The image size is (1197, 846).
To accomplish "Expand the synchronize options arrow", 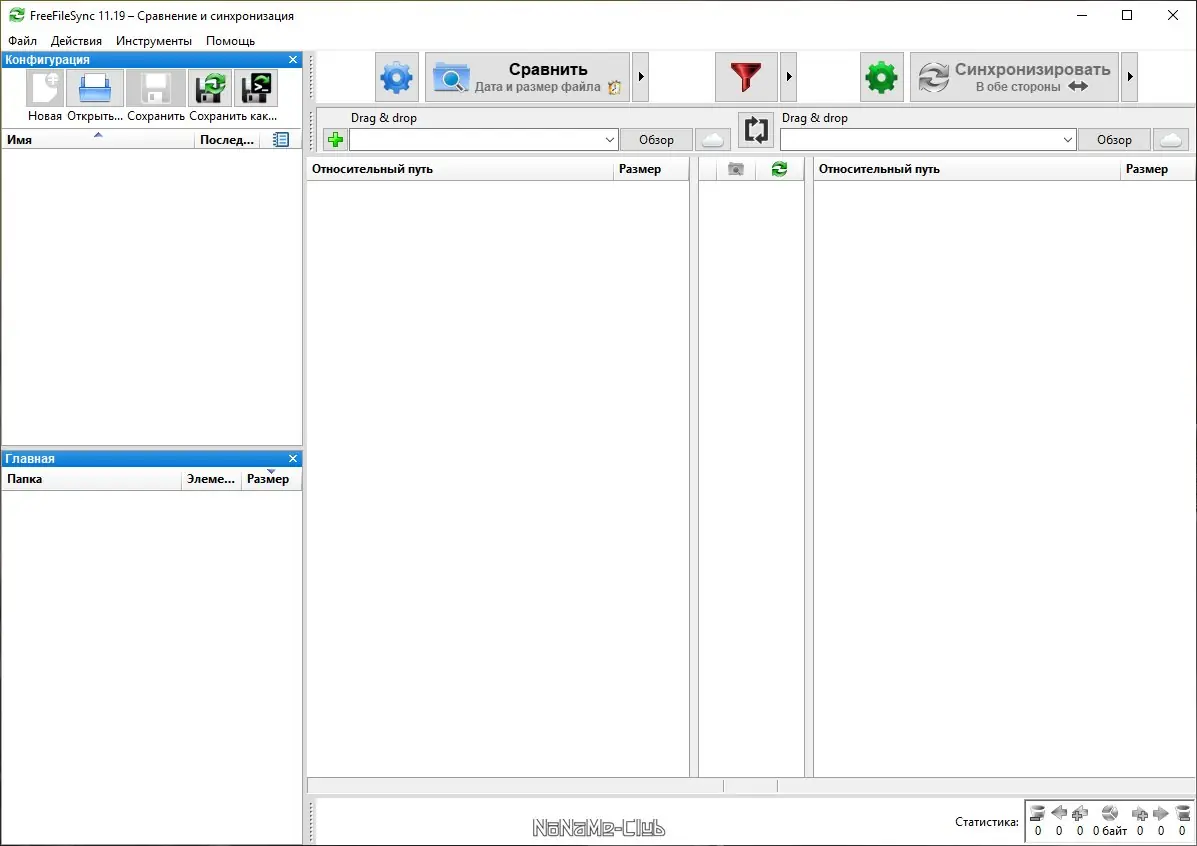I will coord(1130,77).
